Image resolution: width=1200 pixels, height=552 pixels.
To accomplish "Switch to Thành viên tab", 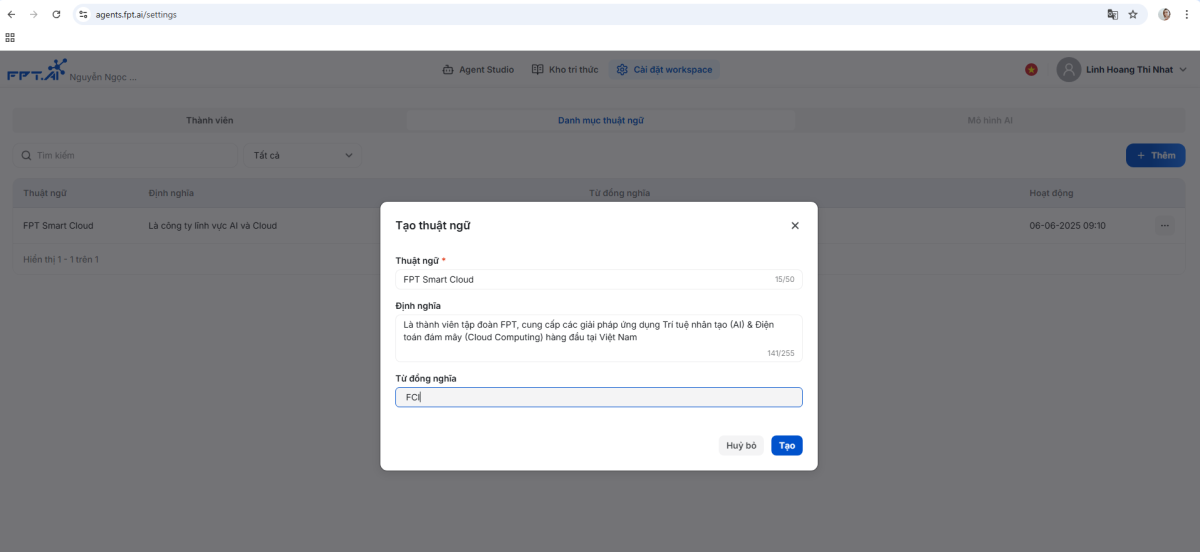I will pos(209,120).
